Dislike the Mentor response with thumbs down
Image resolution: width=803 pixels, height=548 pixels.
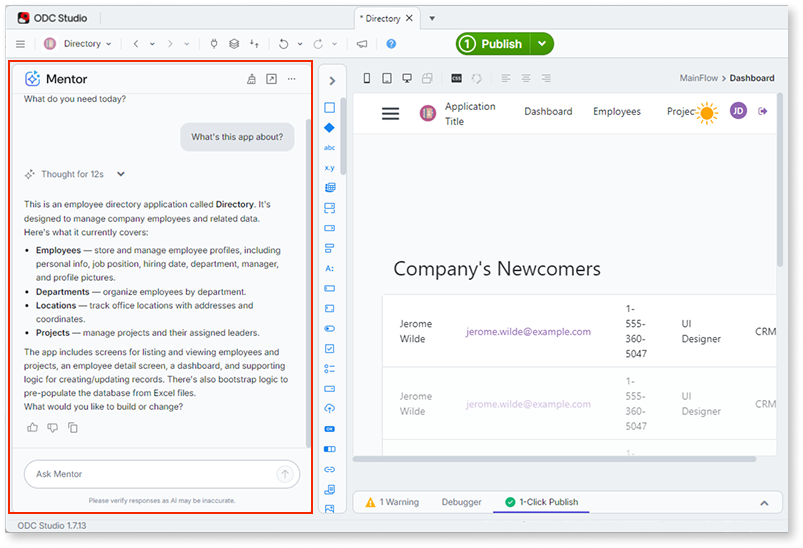53,427
